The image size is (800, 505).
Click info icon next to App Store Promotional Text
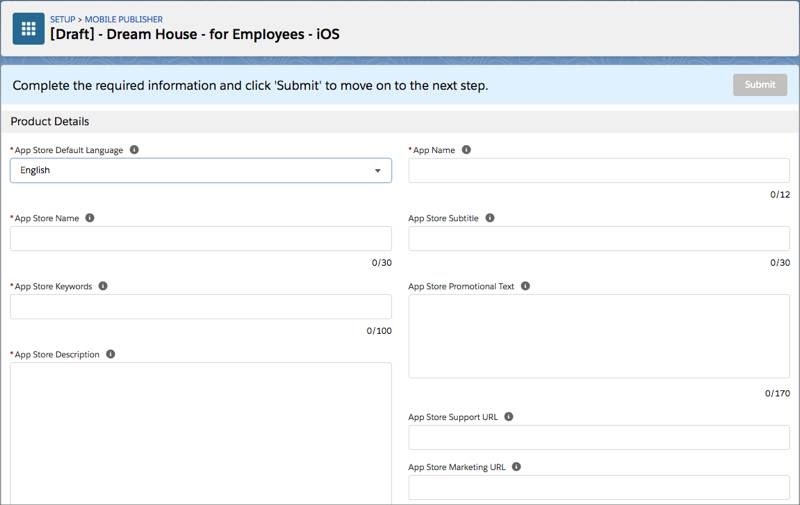[x=526, y=286]
